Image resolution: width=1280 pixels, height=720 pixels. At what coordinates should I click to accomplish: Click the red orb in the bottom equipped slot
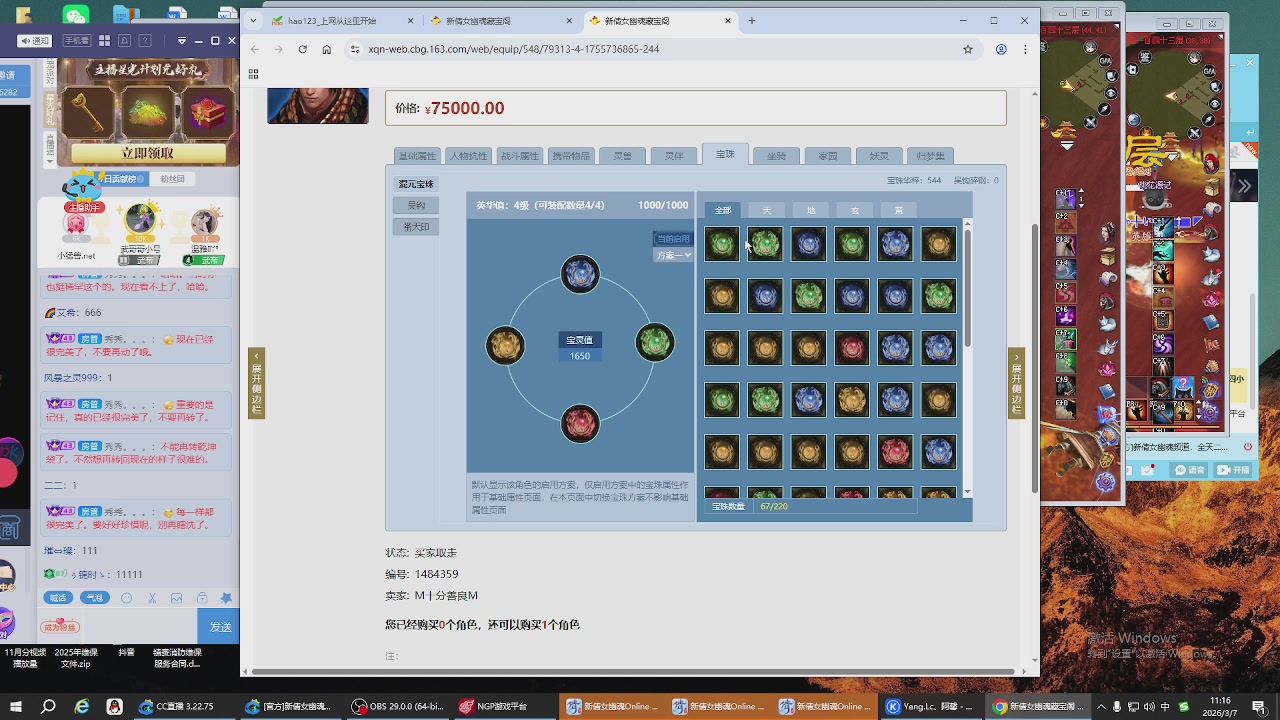coord(580,423)
